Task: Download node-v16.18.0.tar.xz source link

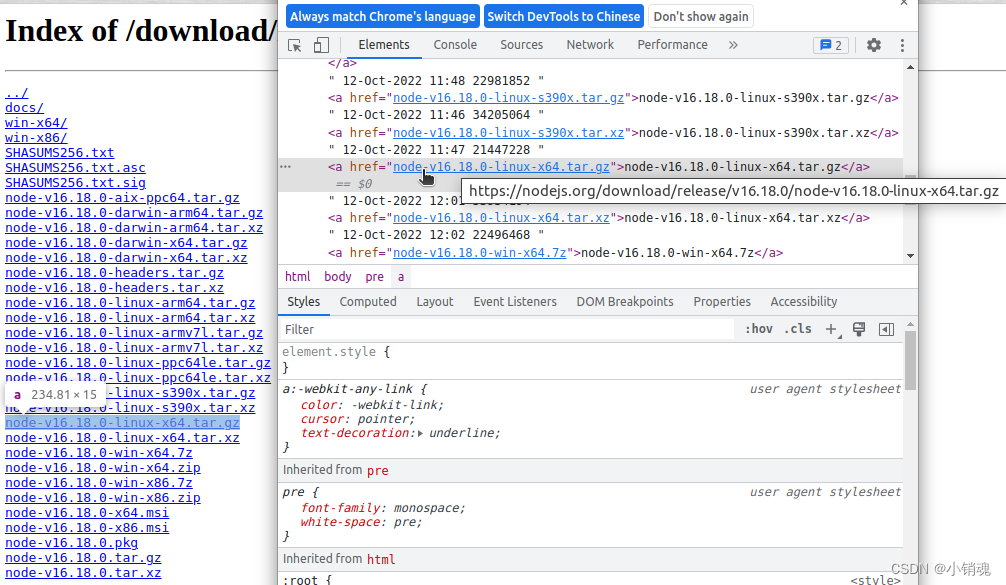Action: click(83, 573)
